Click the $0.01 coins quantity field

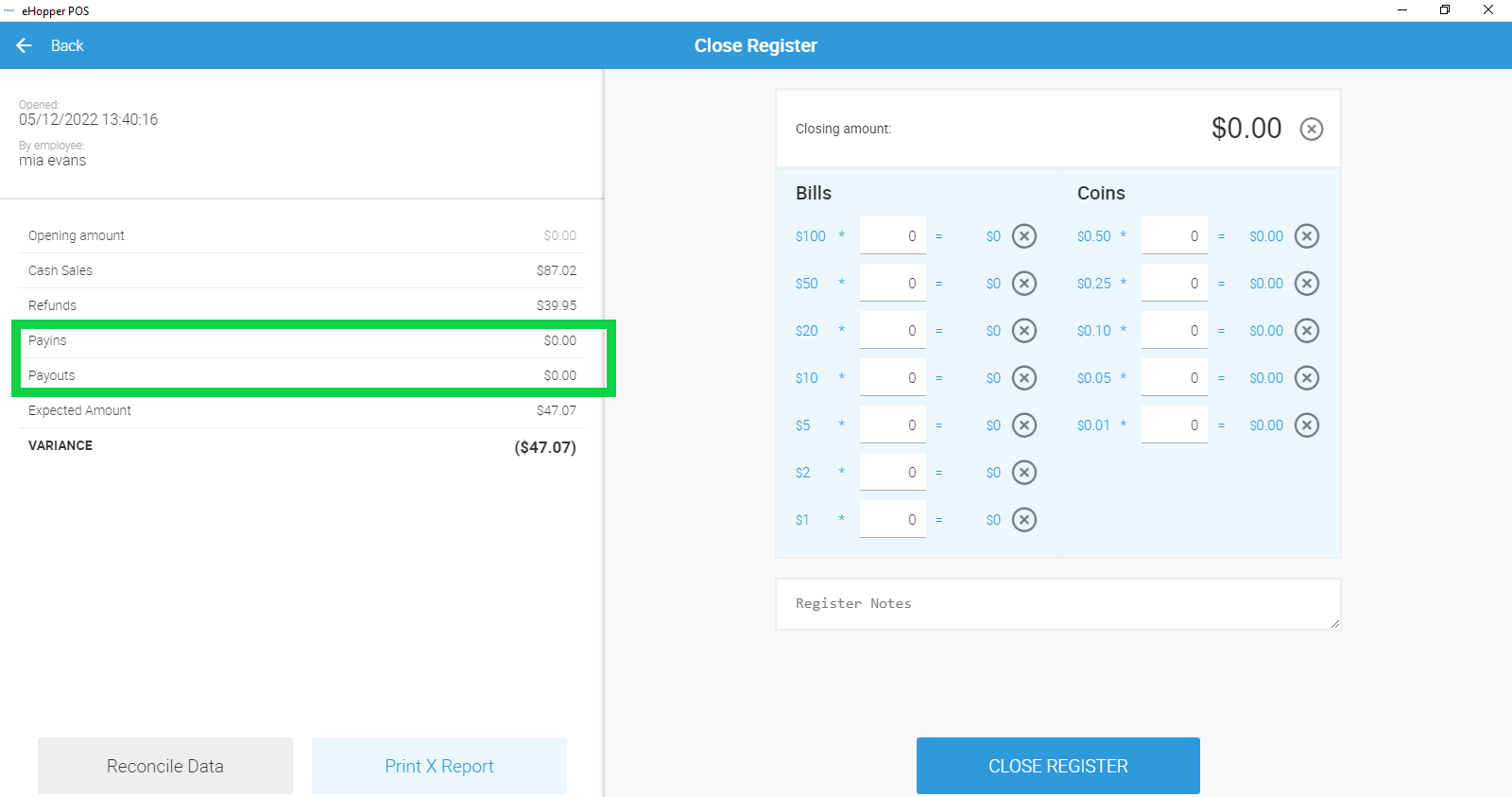1175,424
